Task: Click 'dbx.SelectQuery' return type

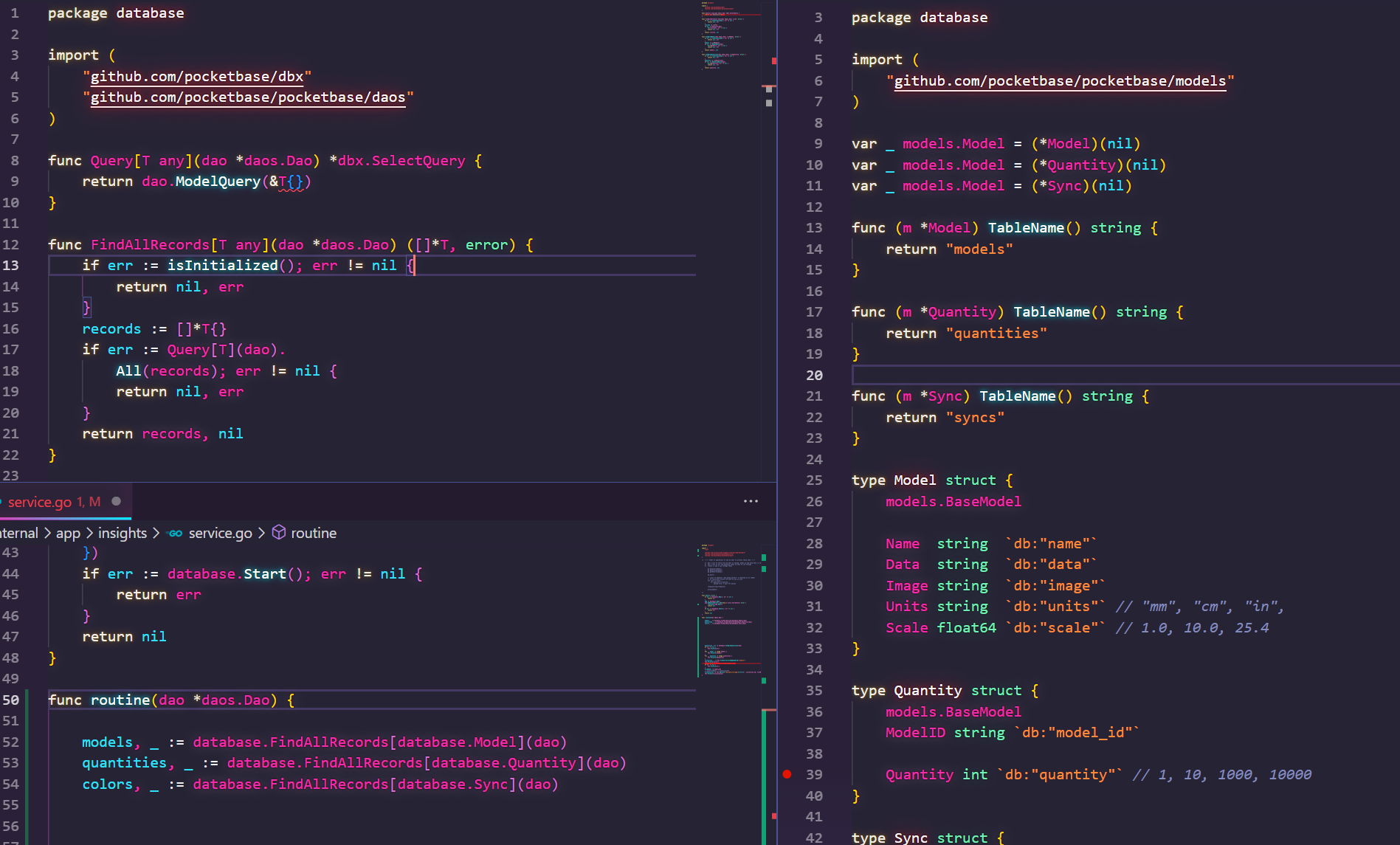Action: tap(401, 161)
